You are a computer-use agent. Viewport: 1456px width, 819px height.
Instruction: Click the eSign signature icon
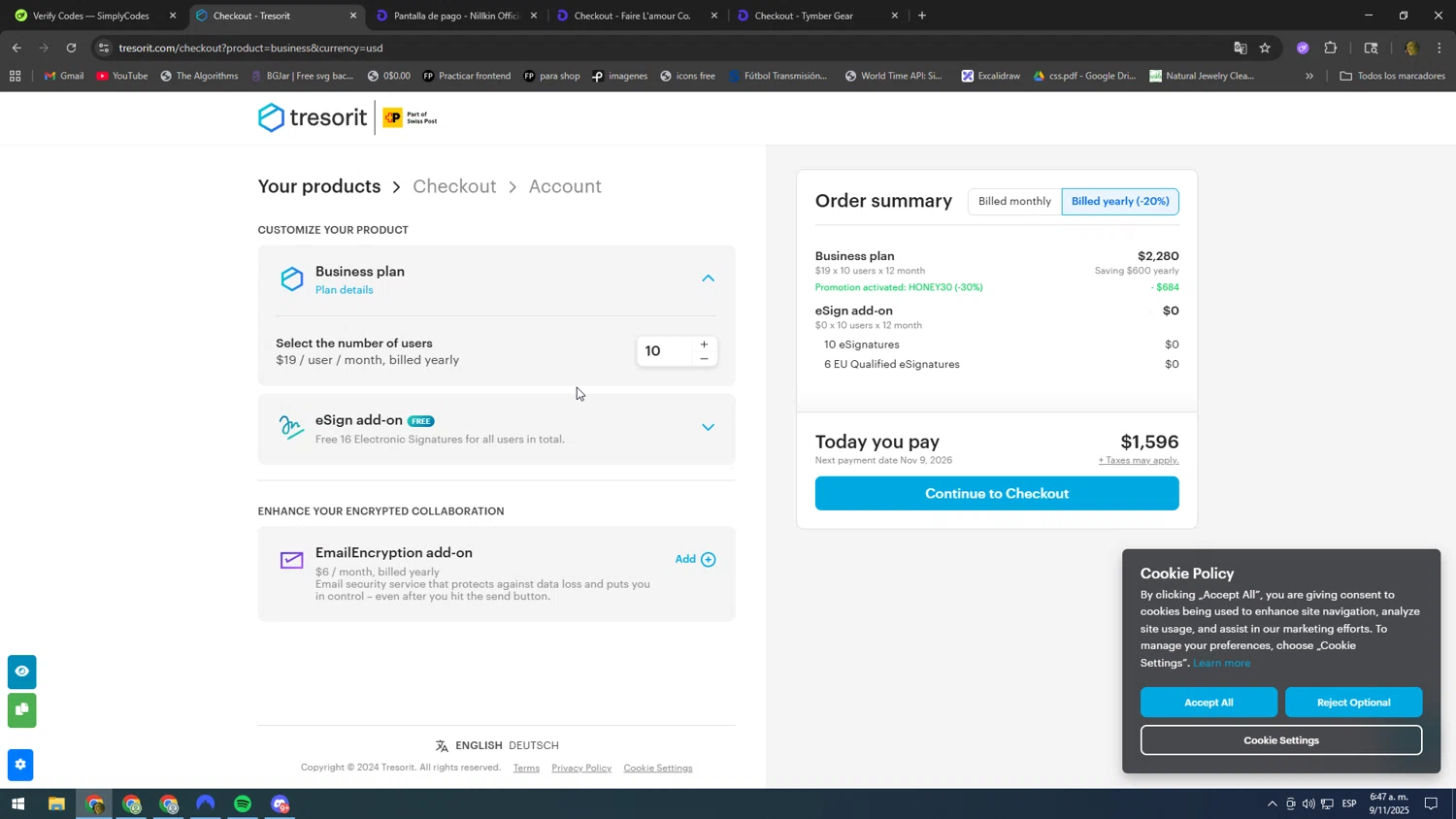(x=291, y=428)
